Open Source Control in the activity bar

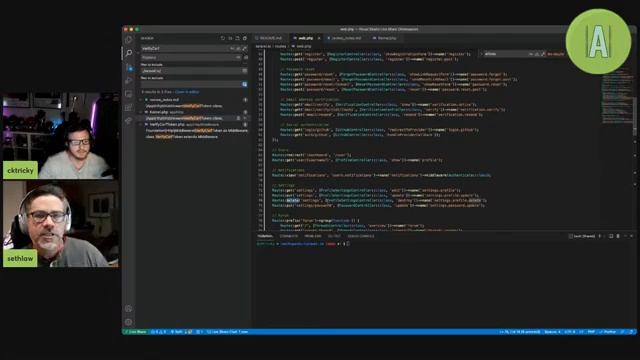[129, 67]
